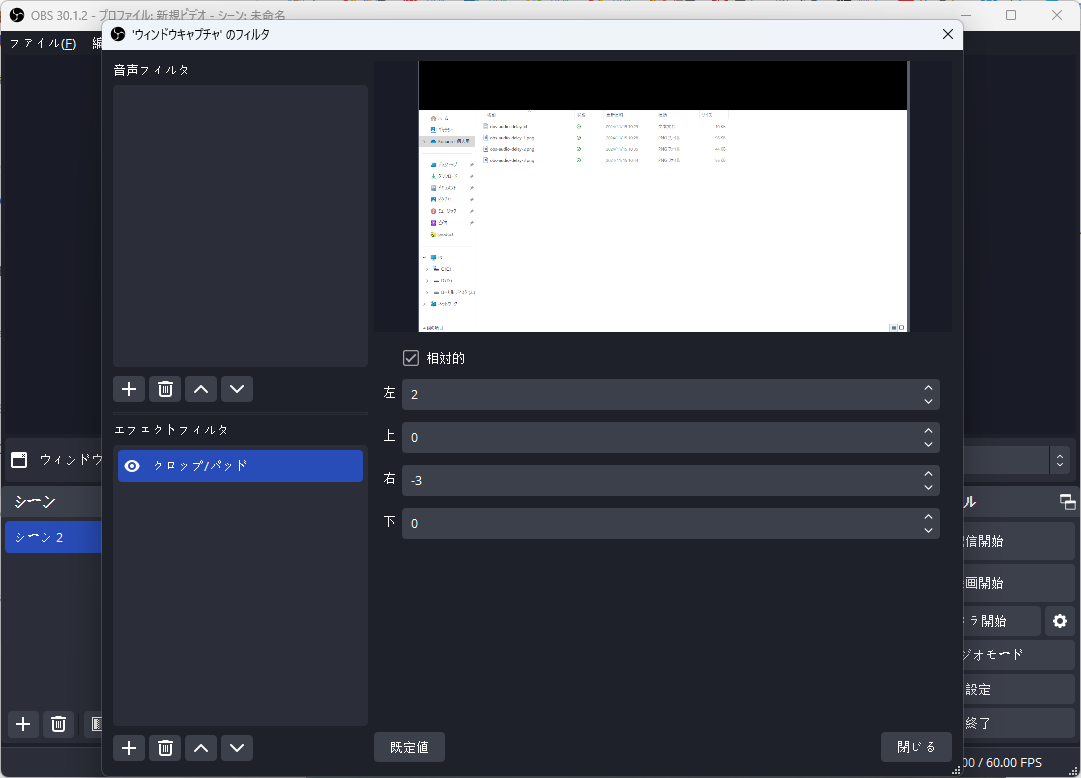The image size is (1081, 778).
Task: Hide the クロップ/パッド filter via eye icon
Action: click(132, 466)
